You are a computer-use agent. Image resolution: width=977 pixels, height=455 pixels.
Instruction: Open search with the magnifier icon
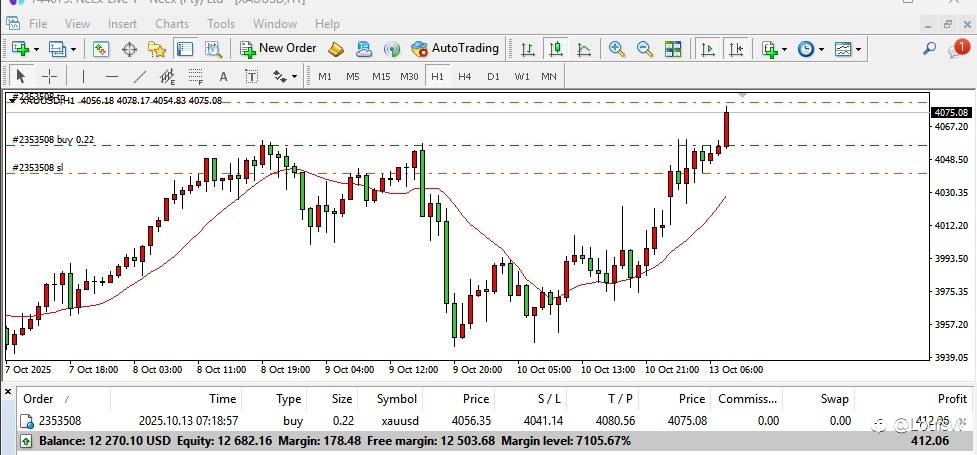tap(929, 48)
